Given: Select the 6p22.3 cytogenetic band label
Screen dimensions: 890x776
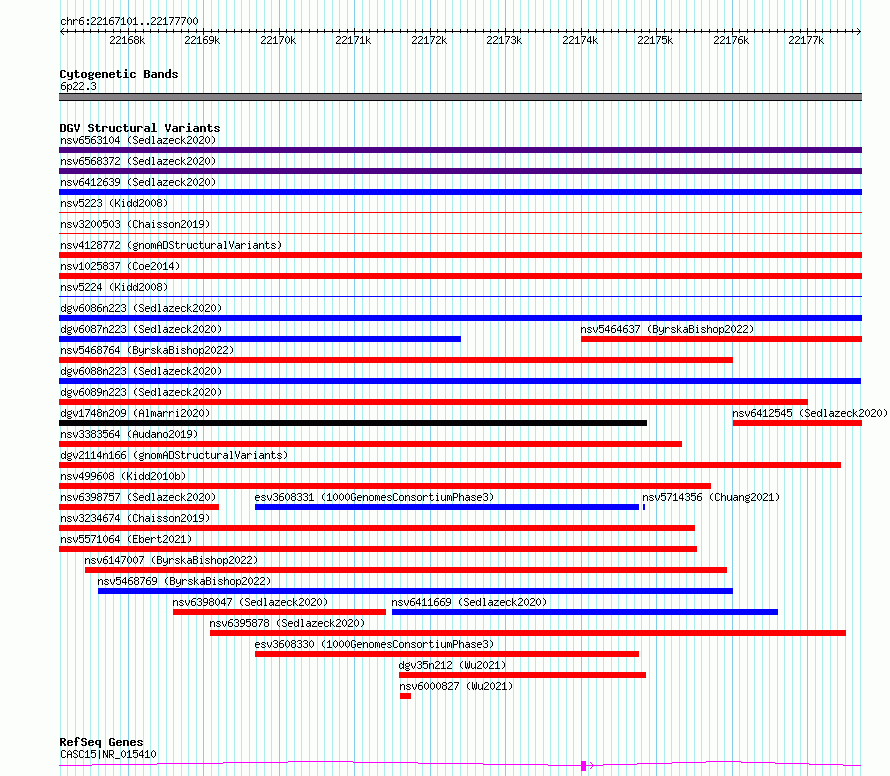Looking at the screenshot, I should point(78,86).
